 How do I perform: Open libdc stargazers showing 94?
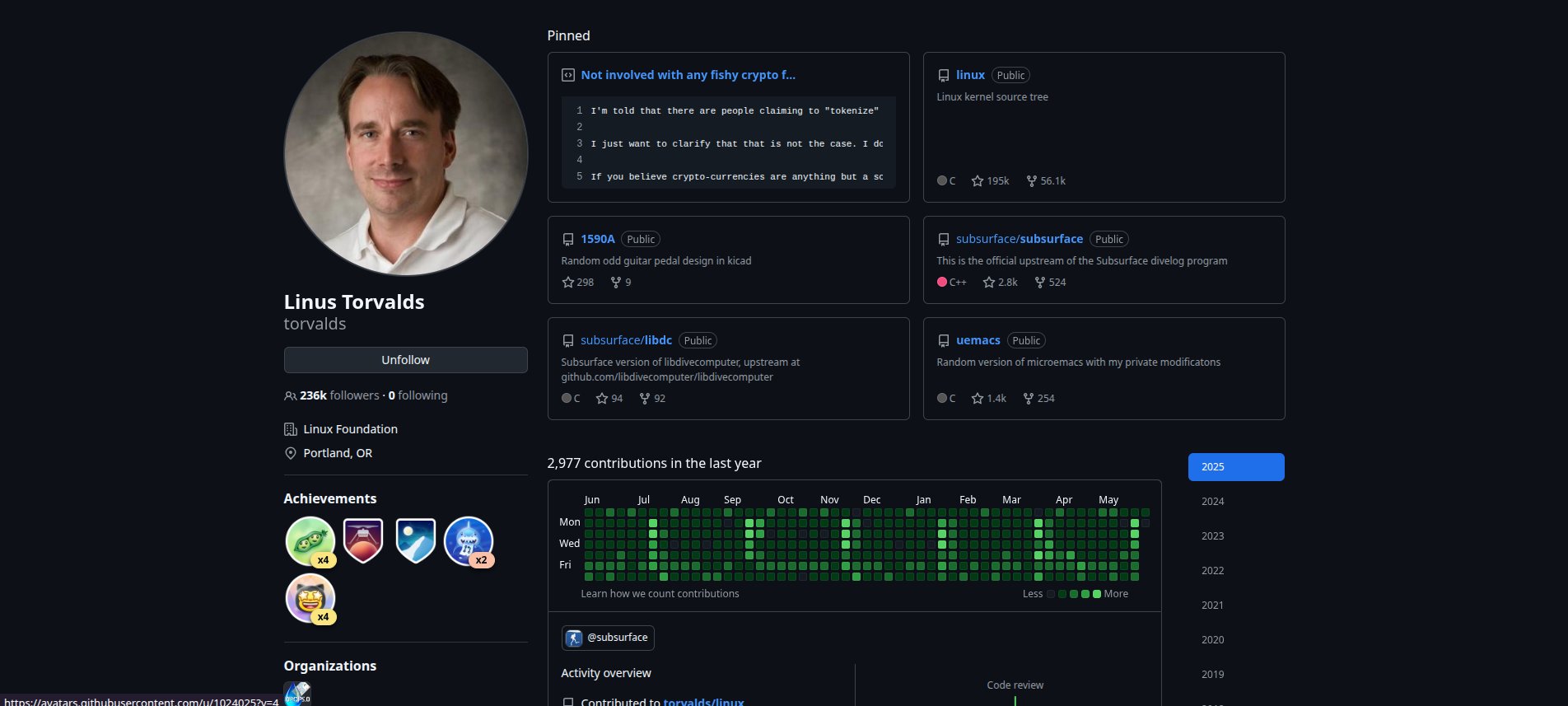click(609, 398)
